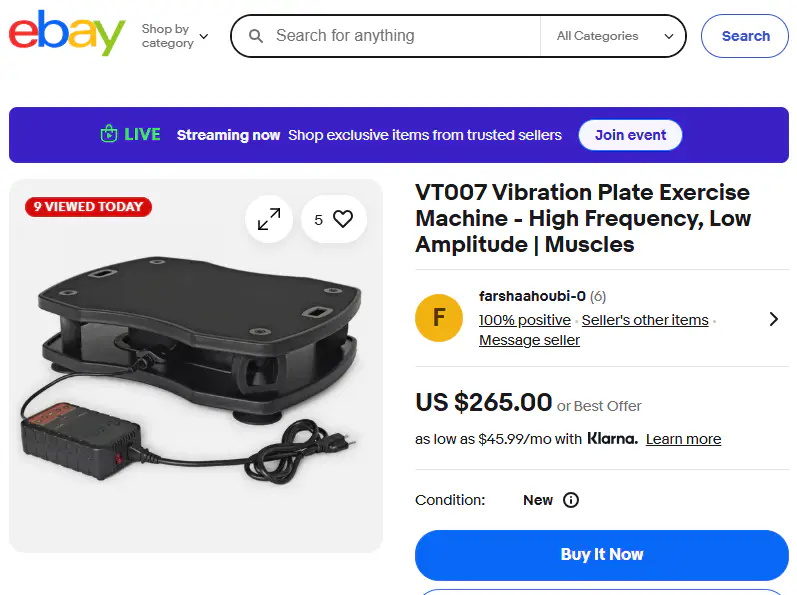
Task: Click the Search button
Action: [745, 36]
